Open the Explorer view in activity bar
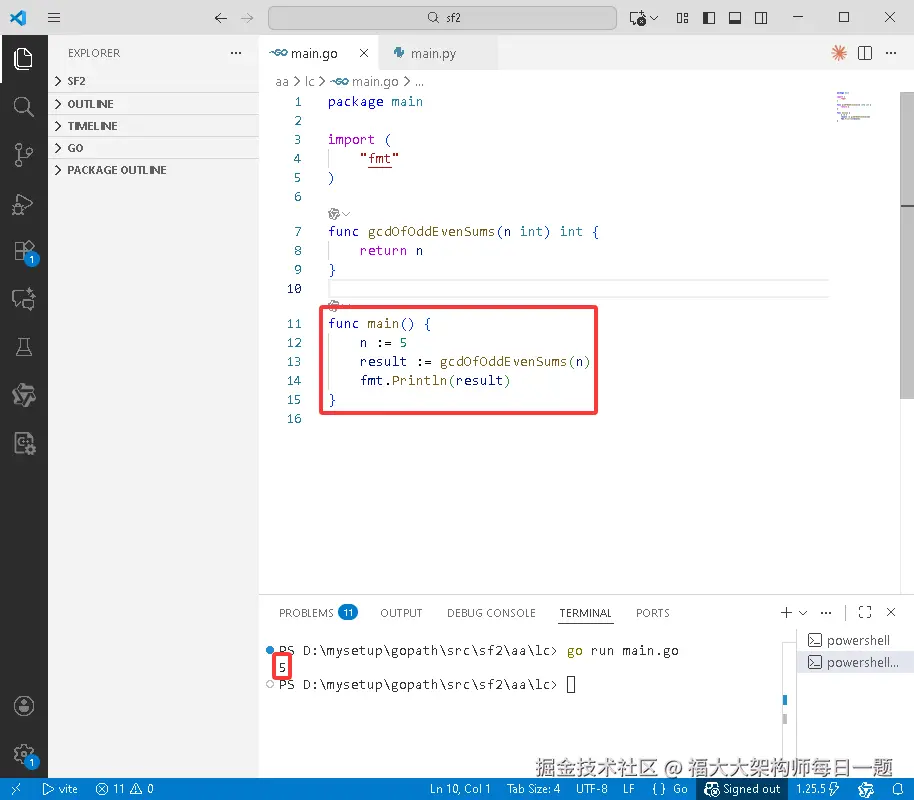 [x=23, y=59]
